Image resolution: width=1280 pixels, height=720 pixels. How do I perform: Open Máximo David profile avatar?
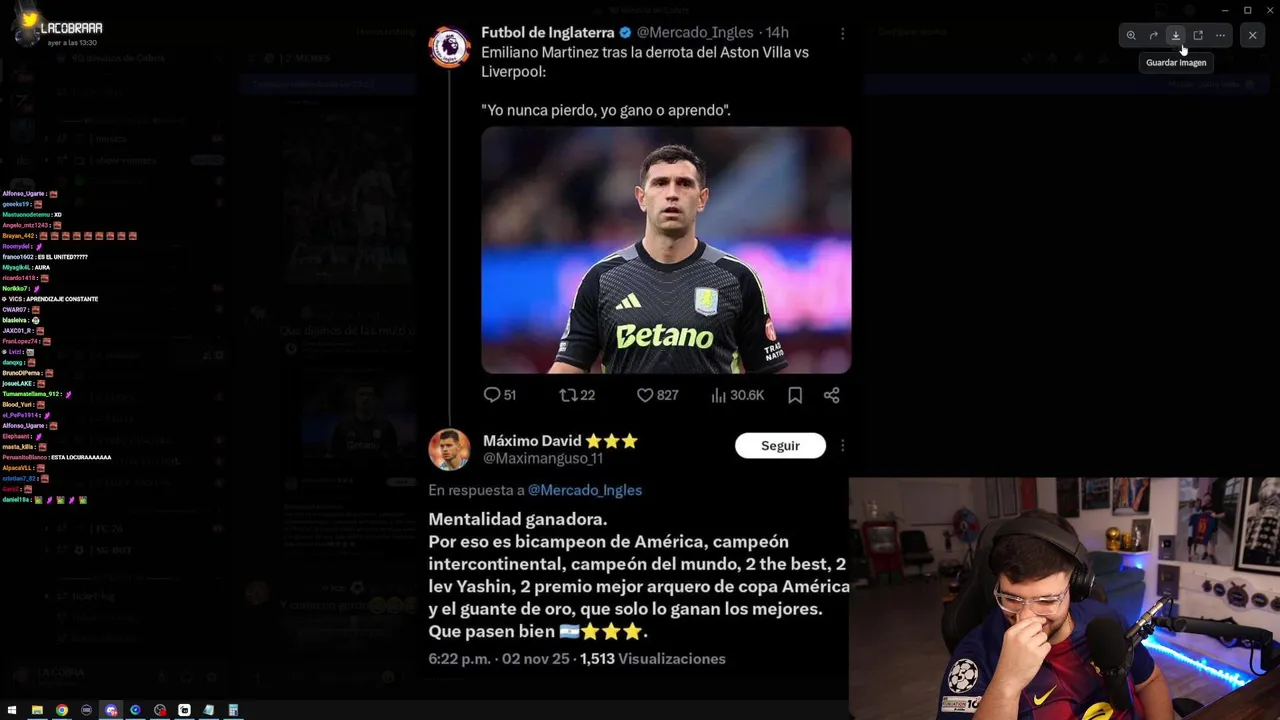[x=449, y=450]
